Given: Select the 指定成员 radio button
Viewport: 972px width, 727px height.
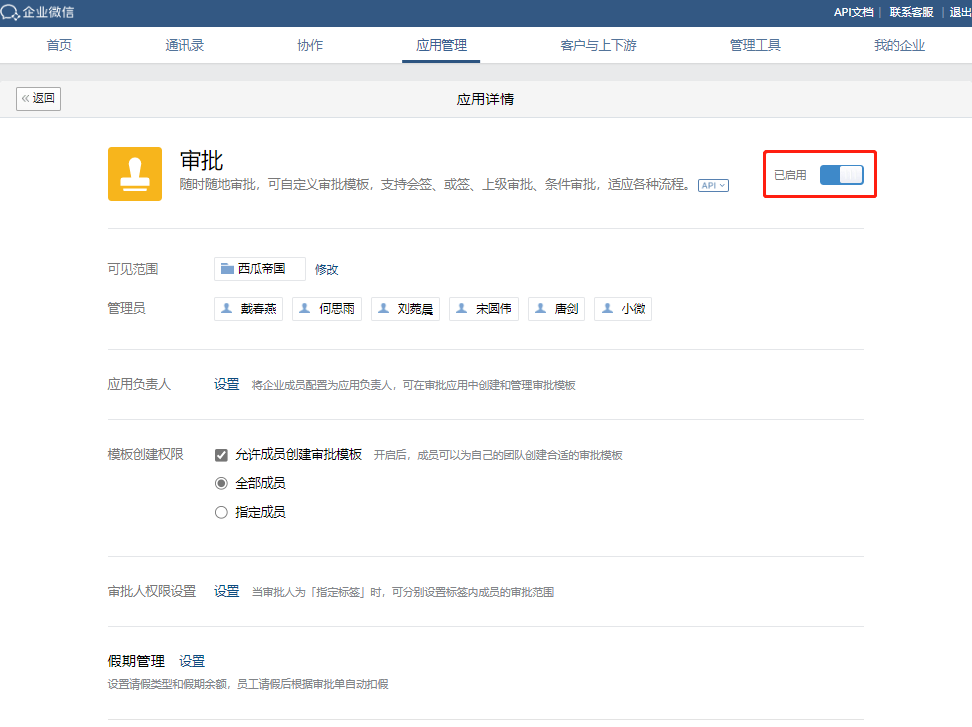Looking at the screenshot, I should point(221,513).
